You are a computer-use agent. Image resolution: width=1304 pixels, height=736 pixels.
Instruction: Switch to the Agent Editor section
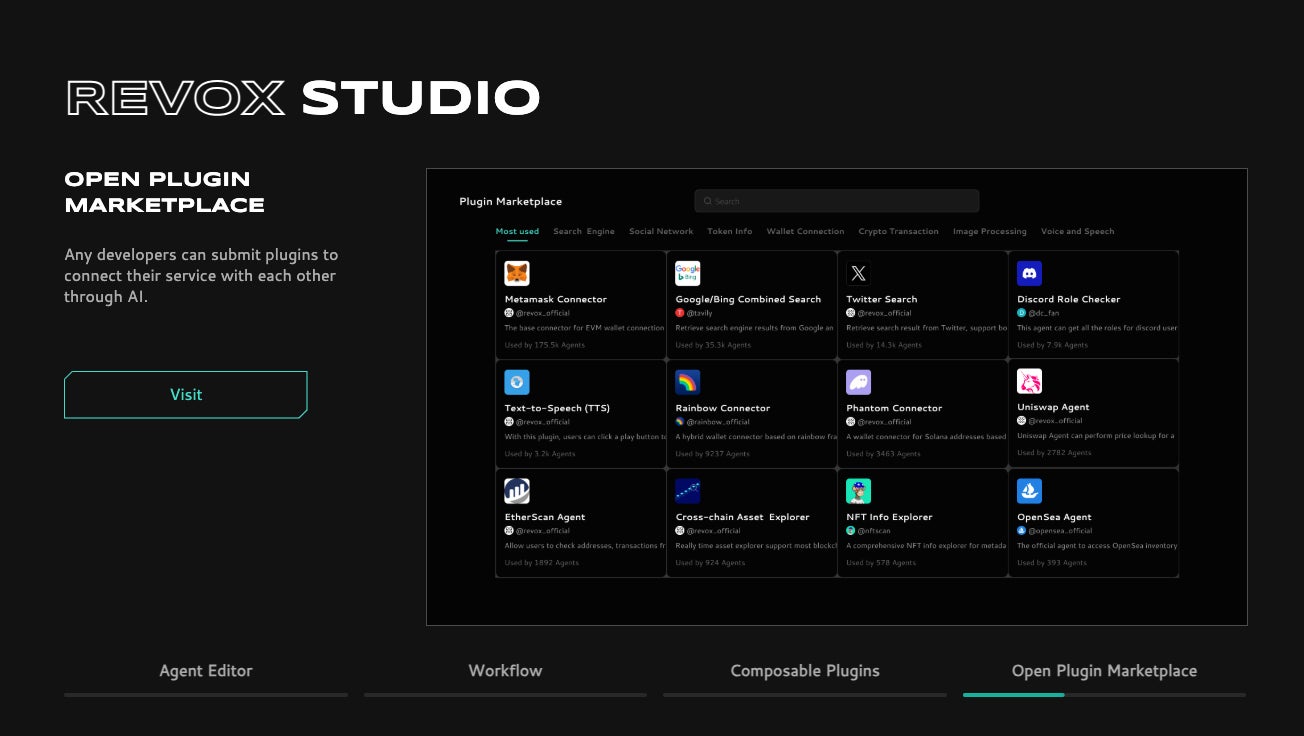206,671
